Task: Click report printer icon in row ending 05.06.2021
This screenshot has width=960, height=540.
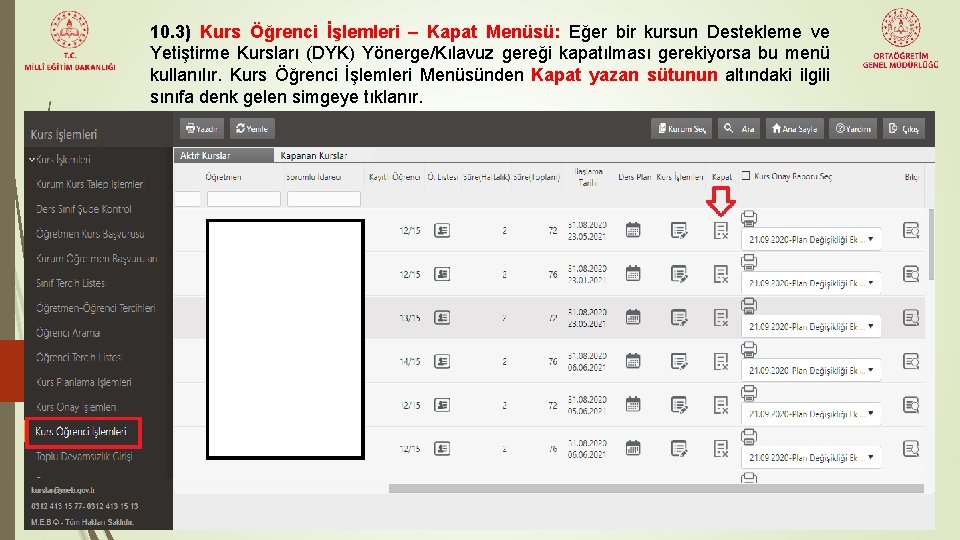Action: point(749,392)
